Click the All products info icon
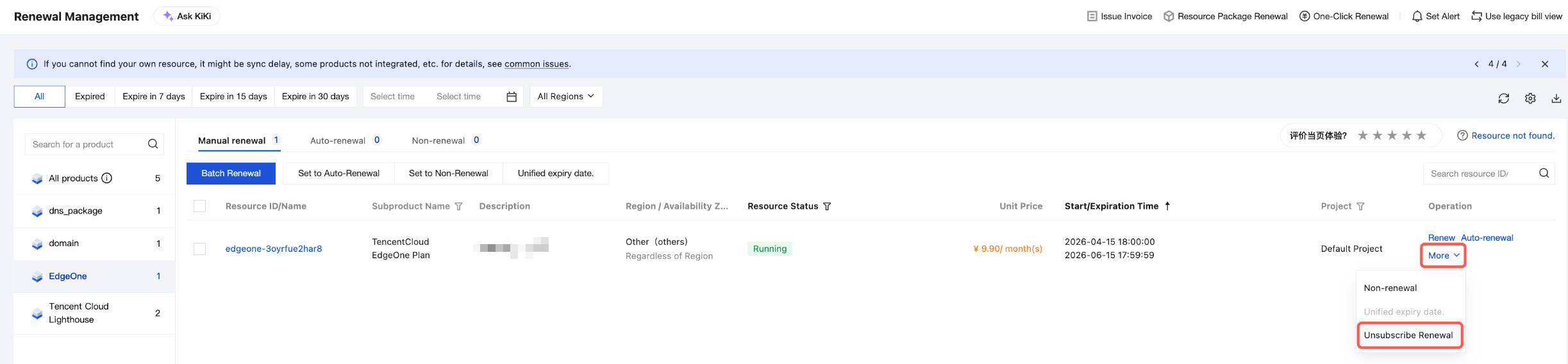Screen dimensions: 1568x364 (x=107, y=178)
